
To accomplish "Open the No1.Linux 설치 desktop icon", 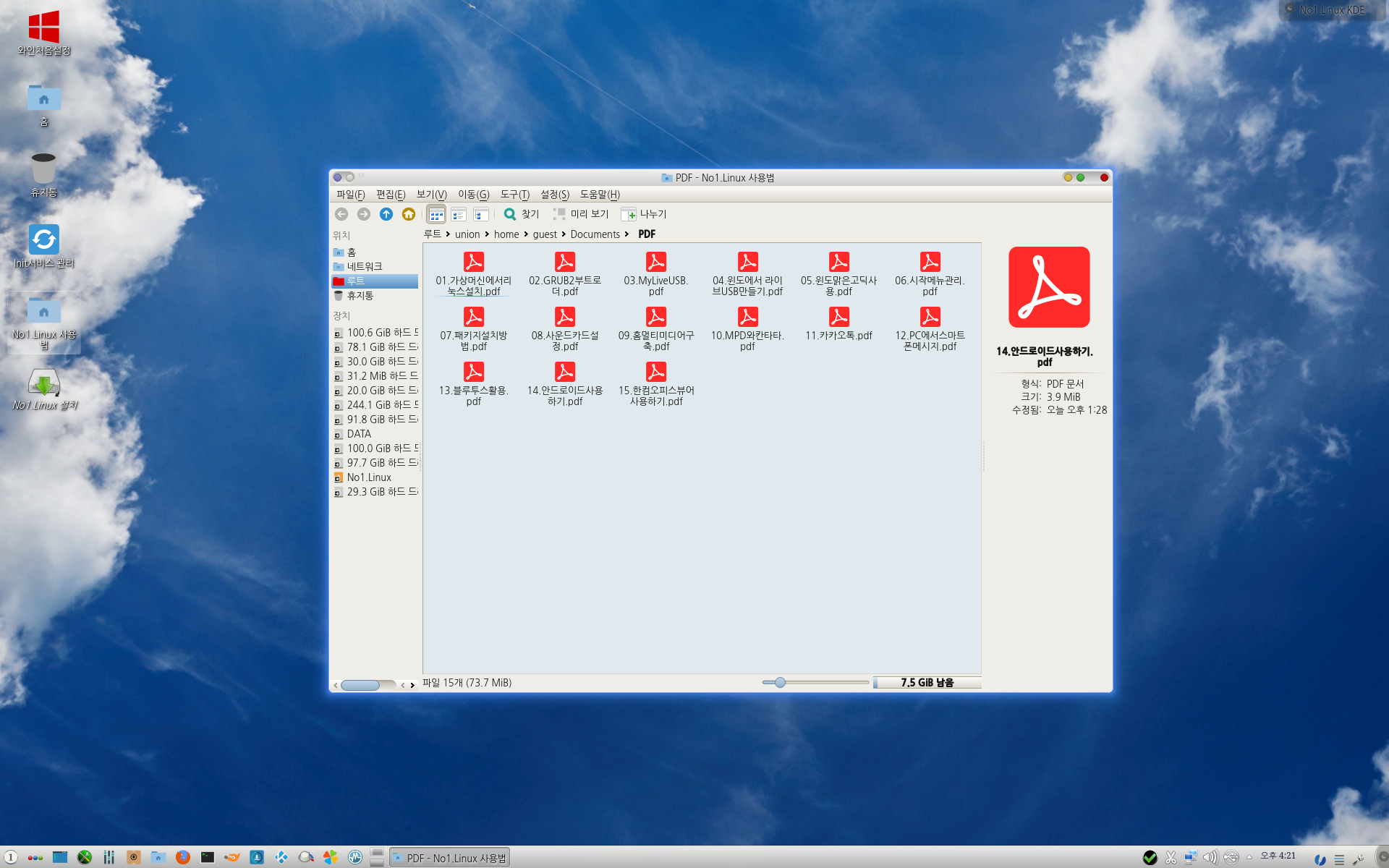I will (44, 389).
